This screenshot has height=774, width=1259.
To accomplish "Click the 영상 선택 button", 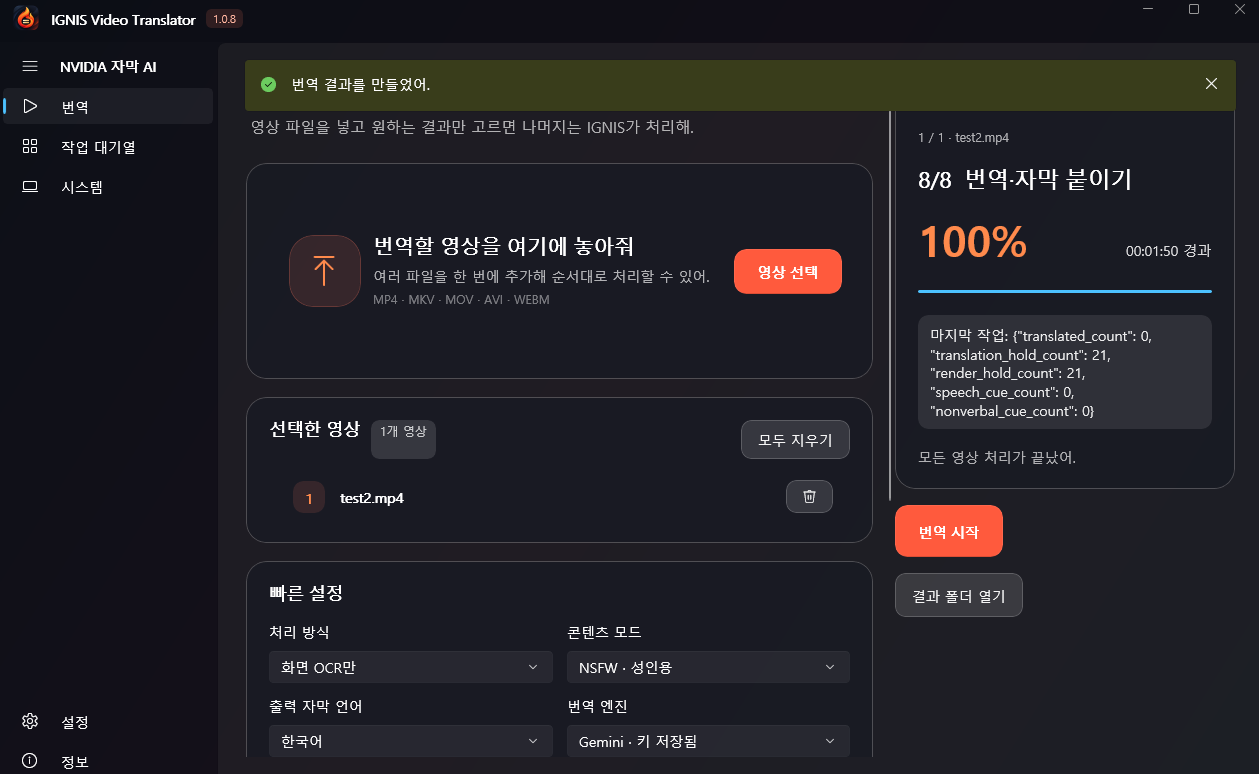I will coord(788,272).
